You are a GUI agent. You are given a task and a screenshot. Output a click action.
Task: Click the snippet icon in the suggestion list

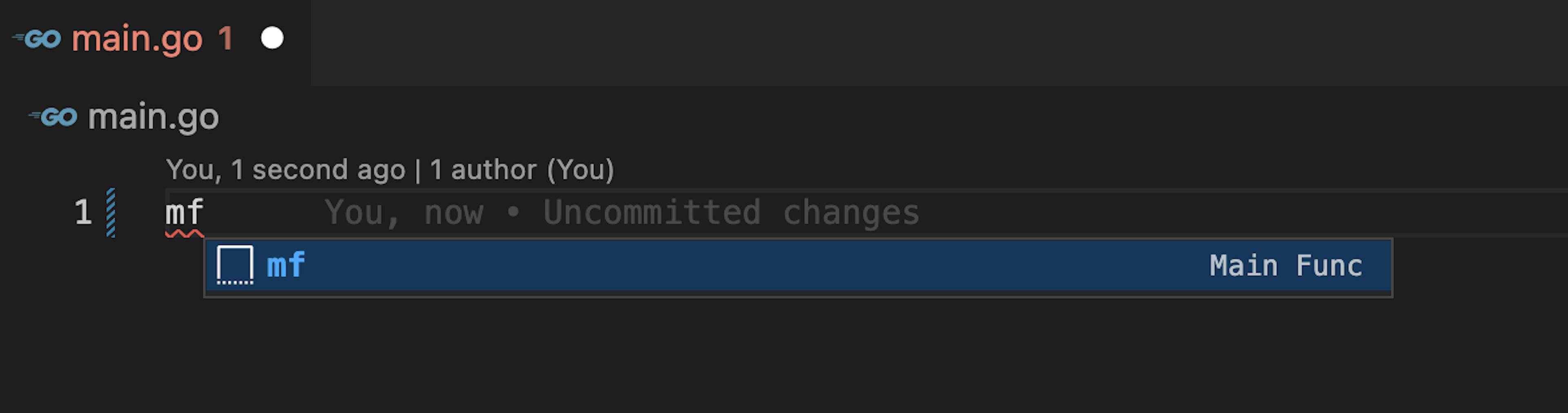[235, 266]
